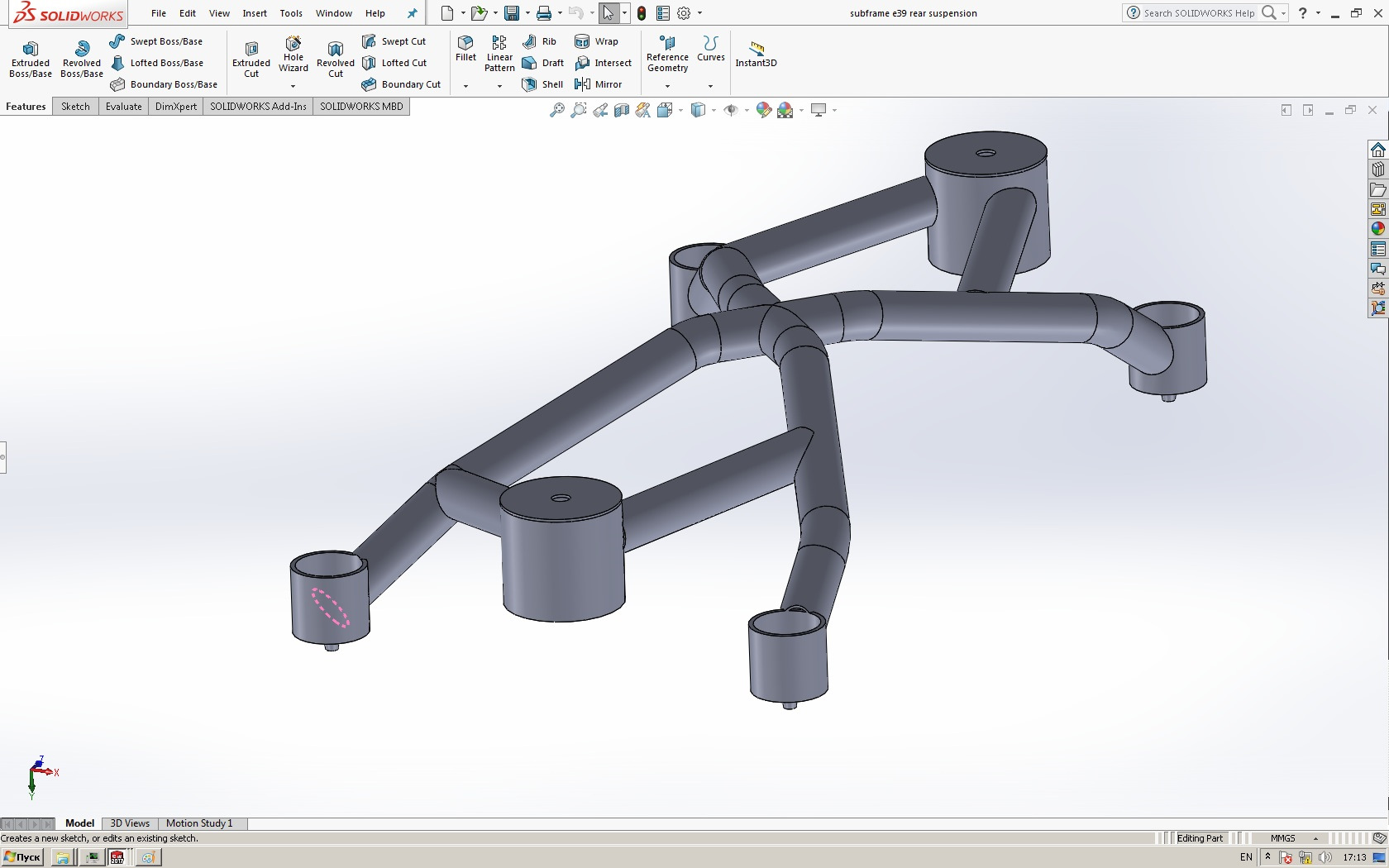Select the Extruded Boss/Base tool
Image resolution: width=1389 pixels, height=868 pixels.
click(30, 56)
